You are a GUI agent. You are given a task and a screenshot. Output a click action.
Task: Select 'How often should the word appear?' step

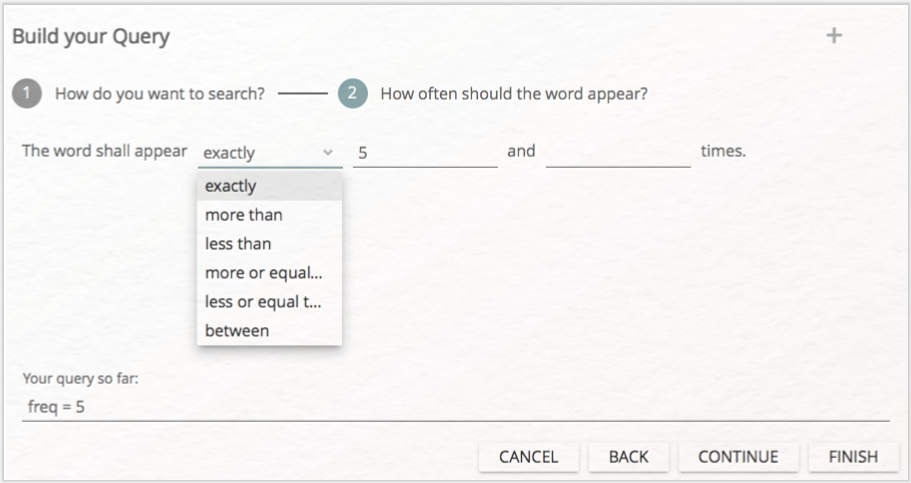coord(514,94)
